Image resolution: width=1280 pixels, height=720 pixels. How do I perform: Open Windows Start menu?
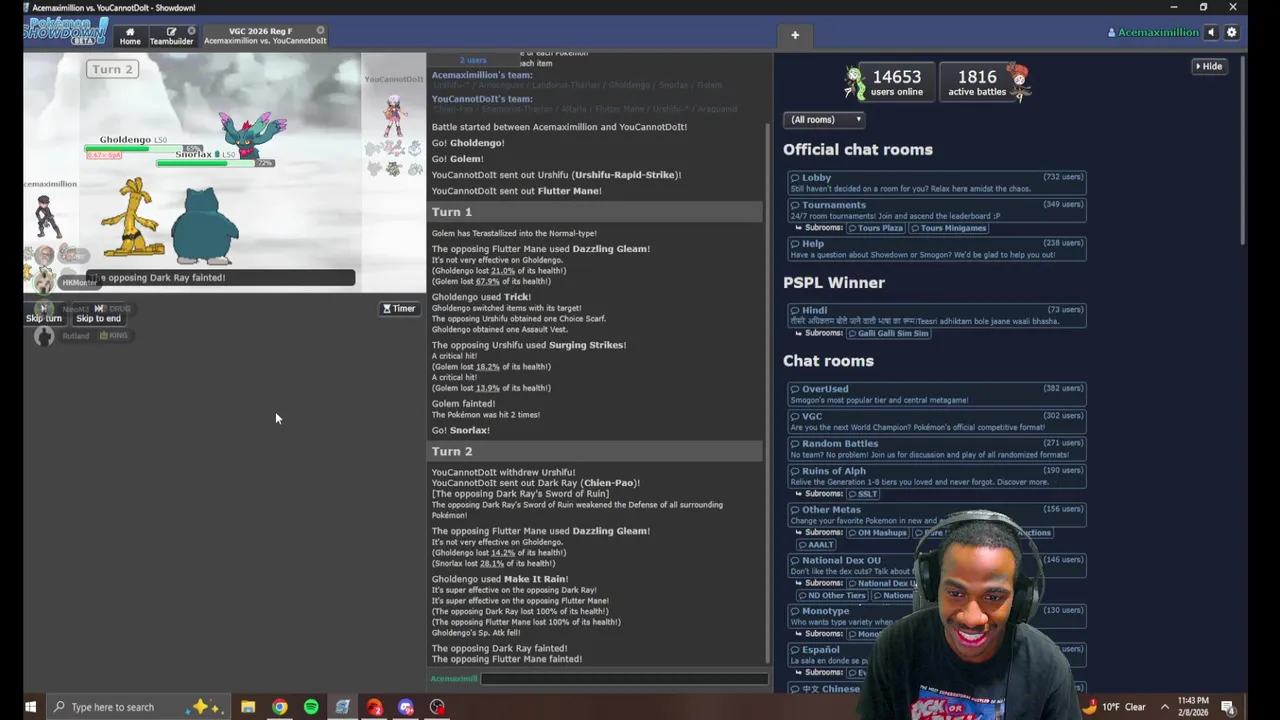(30, 707)
